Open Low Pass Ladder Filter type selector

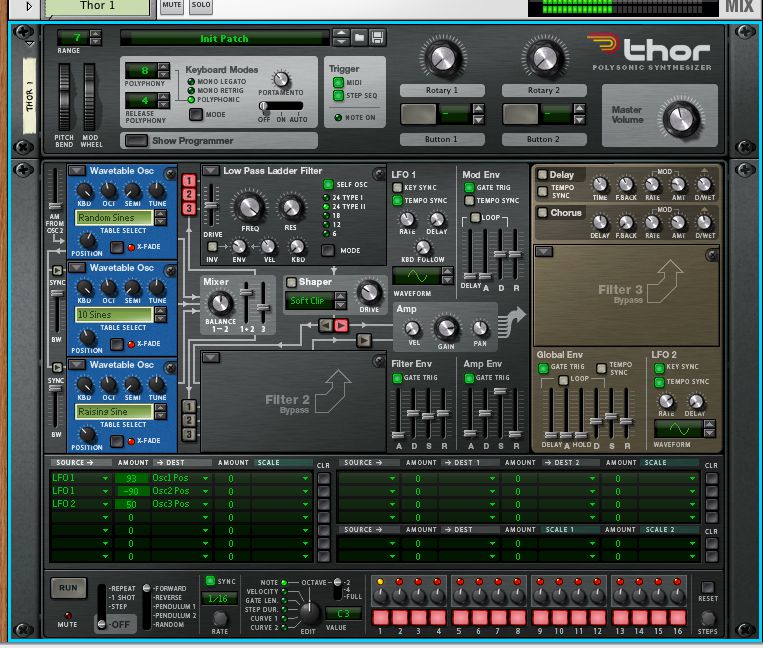pos(210,171)
